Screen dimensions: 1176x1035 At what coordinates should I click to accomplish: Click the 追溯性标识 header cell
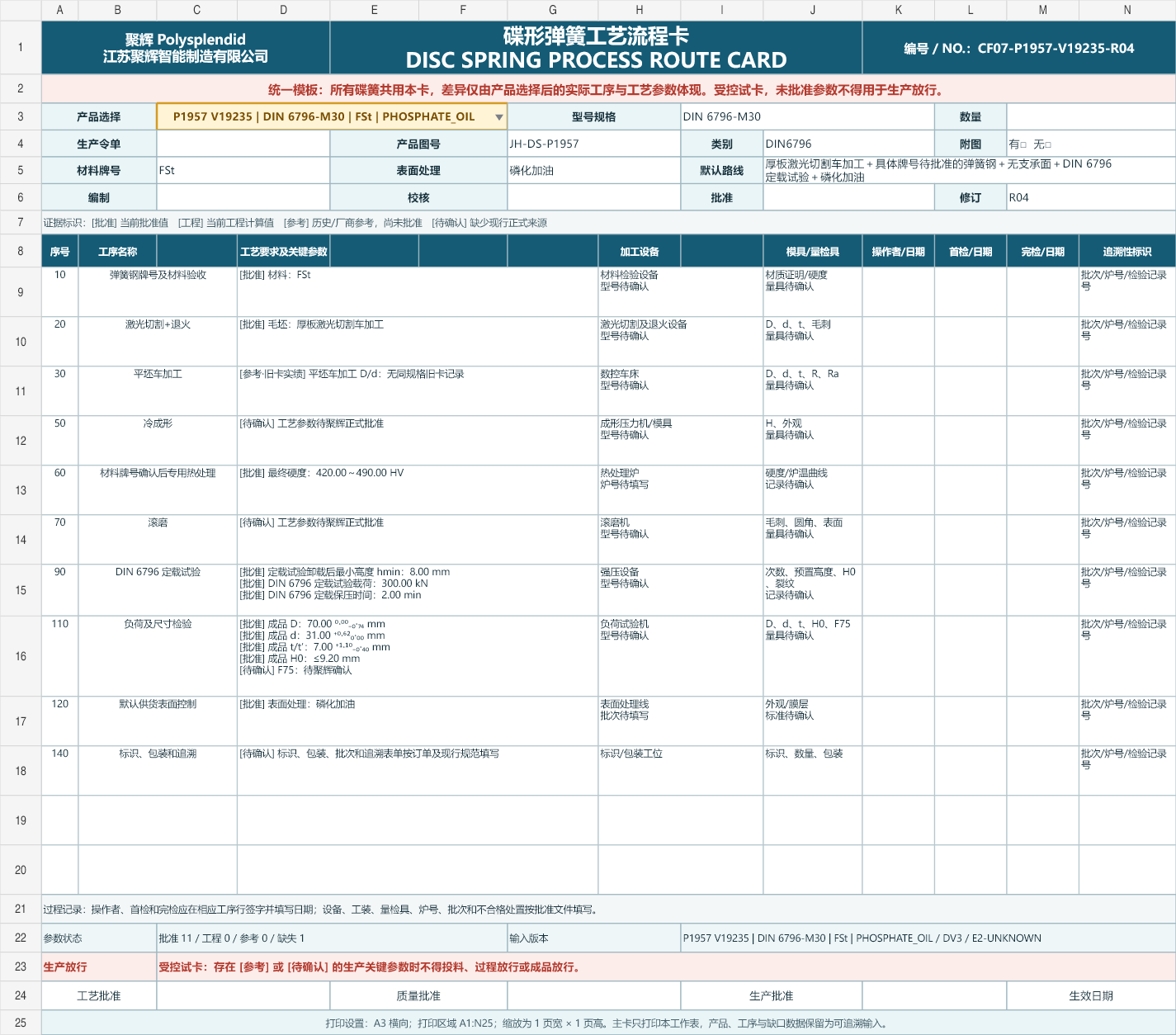[1127, 252]
